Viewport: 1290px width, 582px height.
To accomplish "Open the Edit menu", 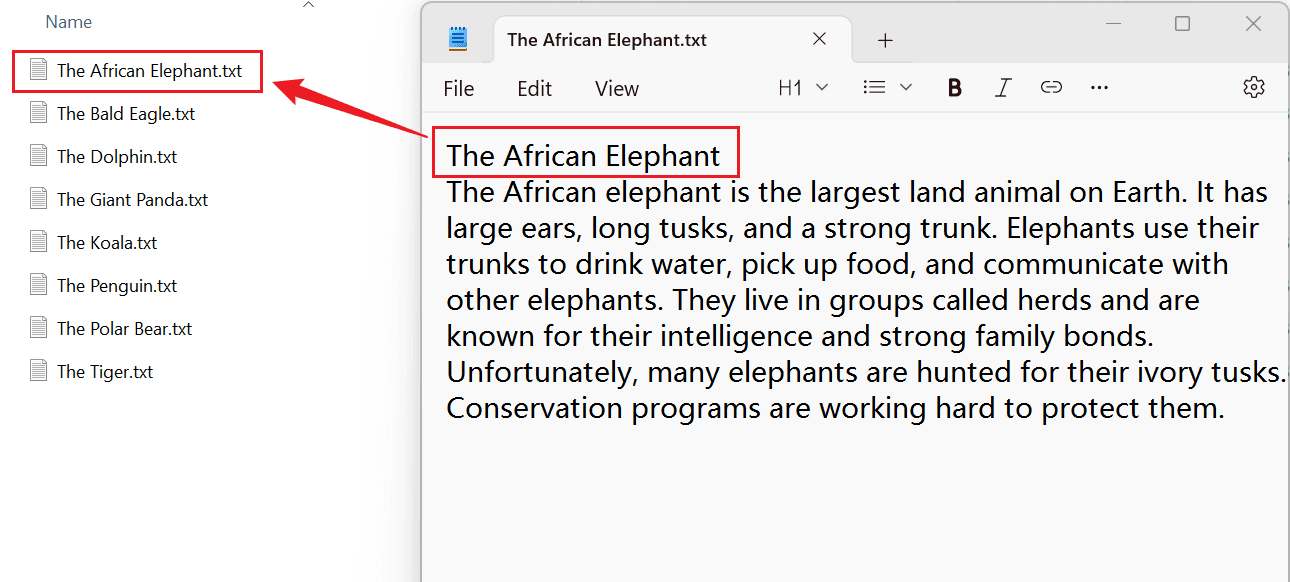I will (535, 89).
